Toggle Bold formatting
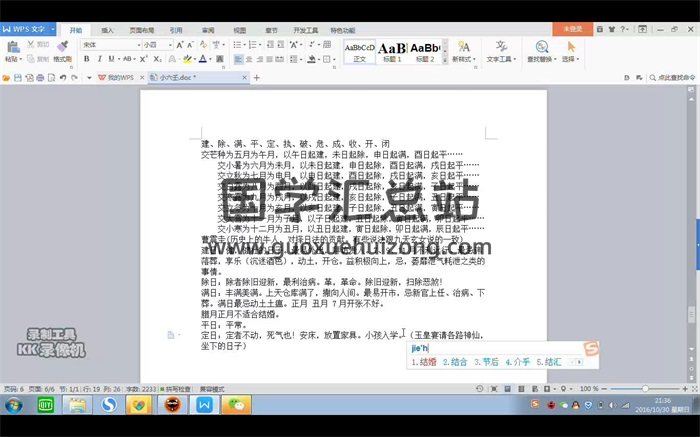The height and width of the screenshot is (437, 700). [87, 59]
